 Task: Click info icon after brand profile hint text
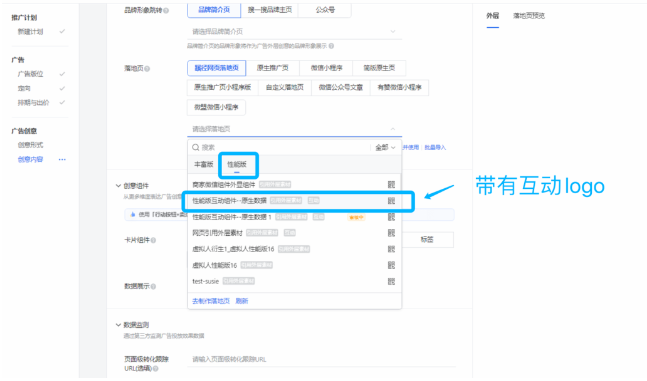pos(331,46)
